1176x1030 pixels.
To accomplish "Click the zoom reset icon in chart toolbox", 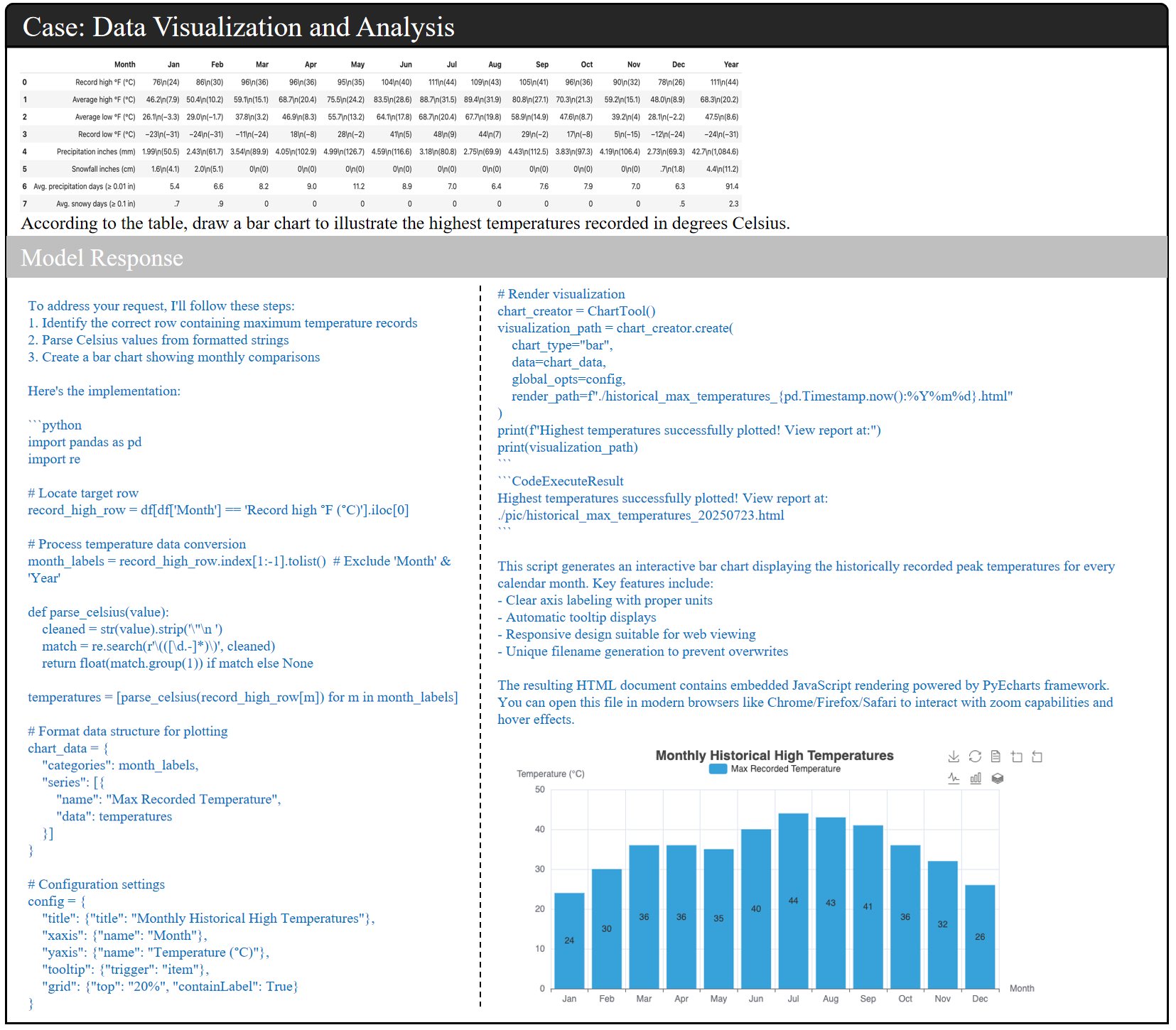I will coord(1037,757).
